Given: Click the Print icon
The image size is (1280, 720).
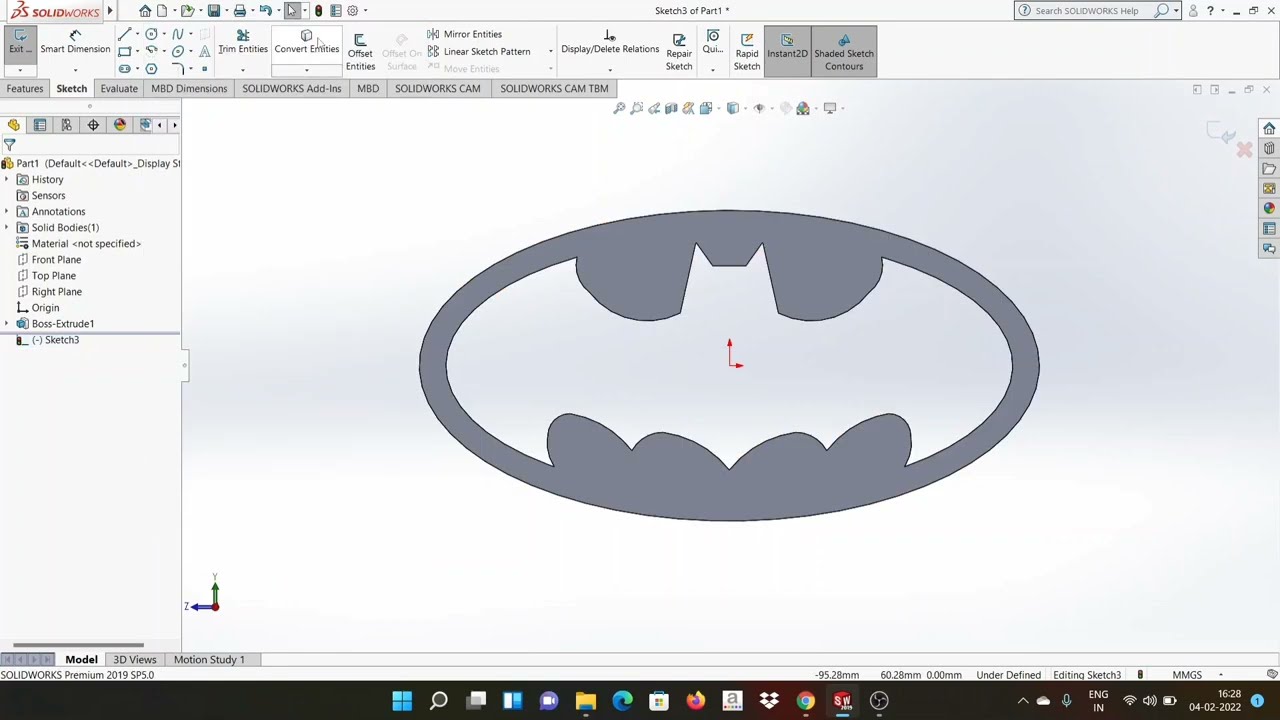Looking at the screenshot, I should 240,11.
